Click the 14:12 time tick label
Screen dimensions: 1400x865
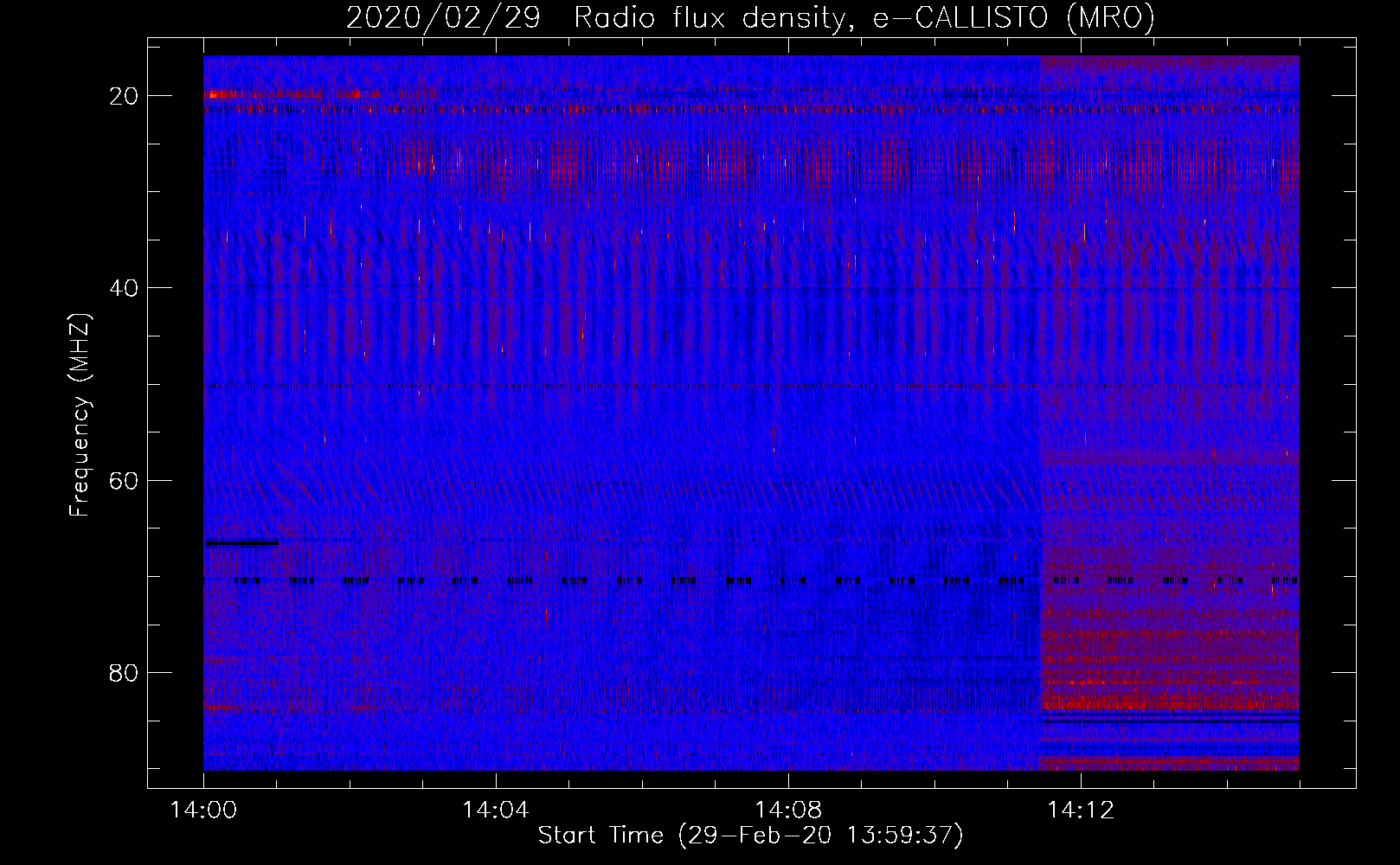point(1080,811)
